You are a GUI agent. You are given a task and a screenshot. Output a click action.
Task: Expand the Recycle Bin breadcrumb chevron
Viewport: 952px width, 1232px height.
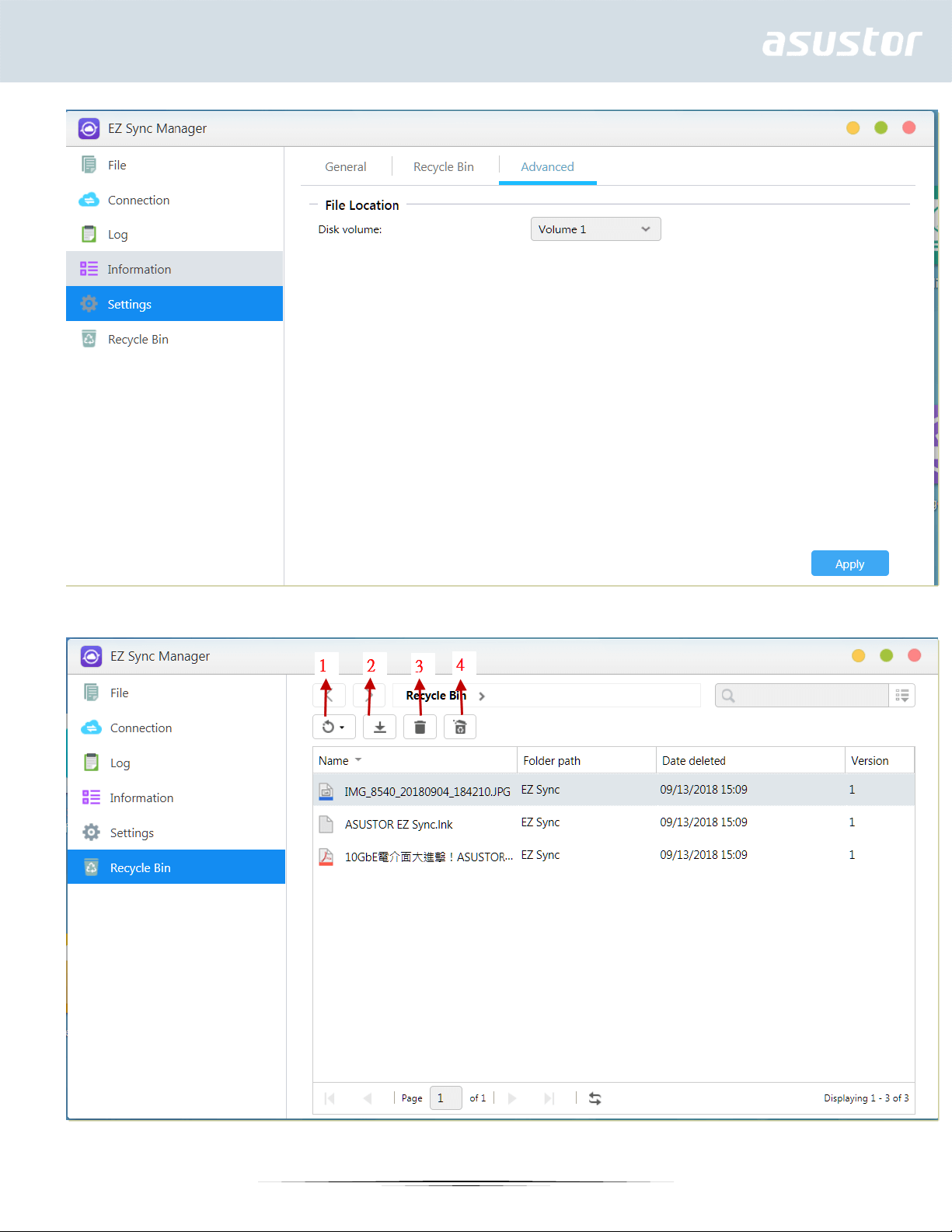click(x=482, y=696)
